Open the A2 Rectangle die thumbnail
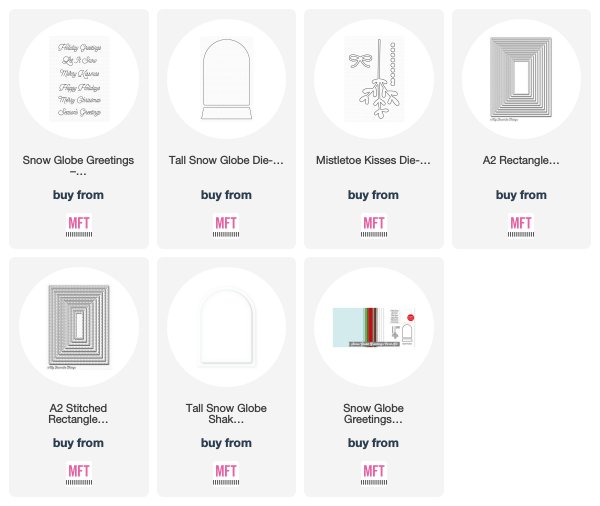600x506 pixels. [x=521, y=79]
